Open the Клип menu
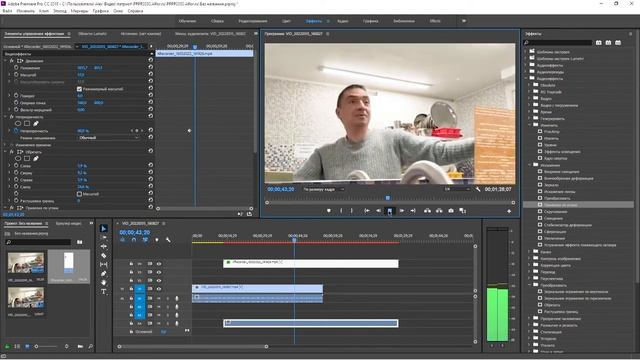 point(44,11)
